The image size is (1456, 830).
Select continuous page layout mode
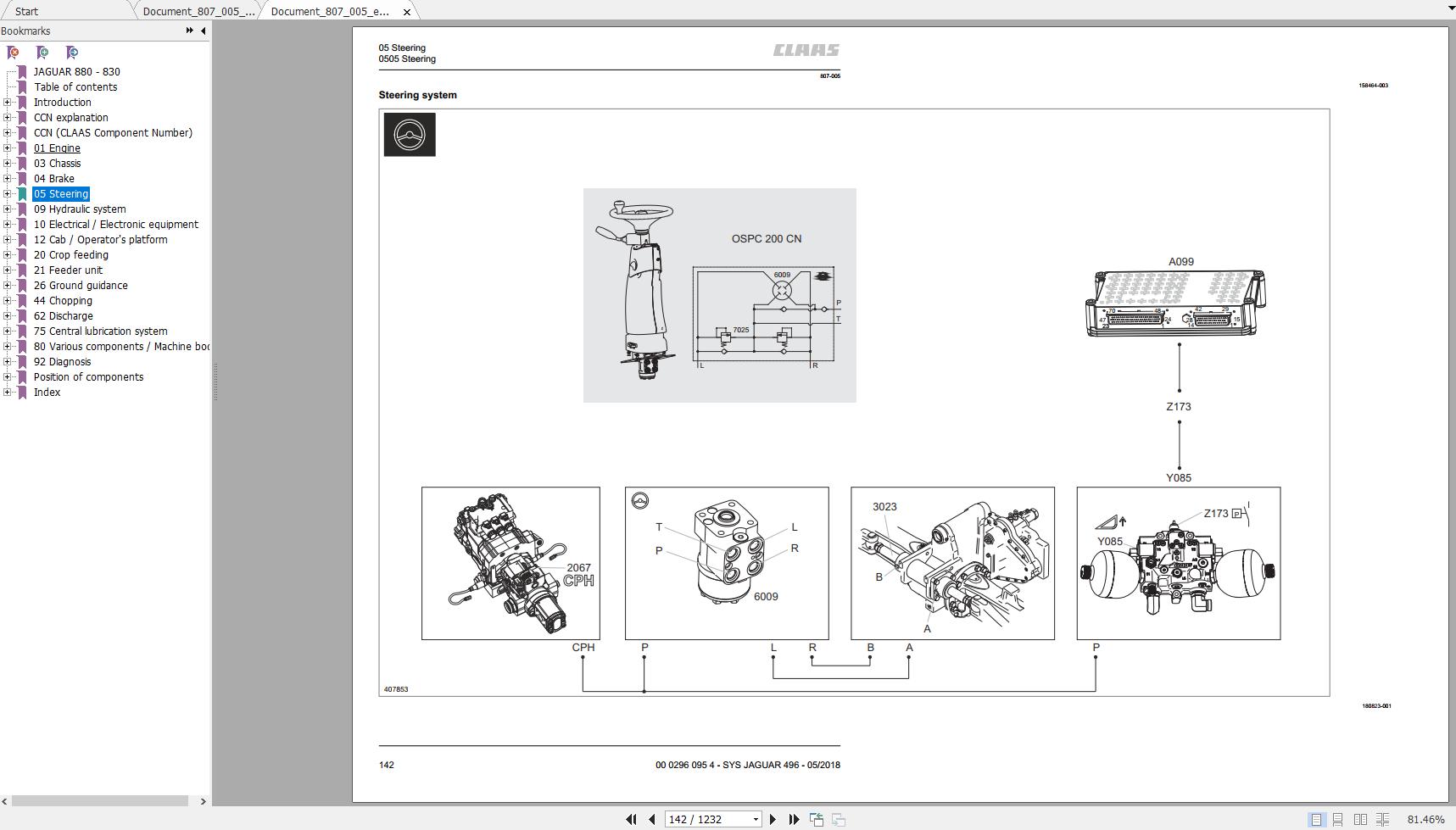point(1337,819)
